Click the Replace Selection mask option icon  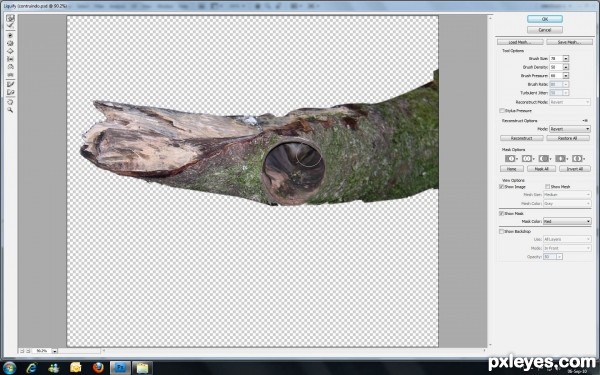click(511, 158)
